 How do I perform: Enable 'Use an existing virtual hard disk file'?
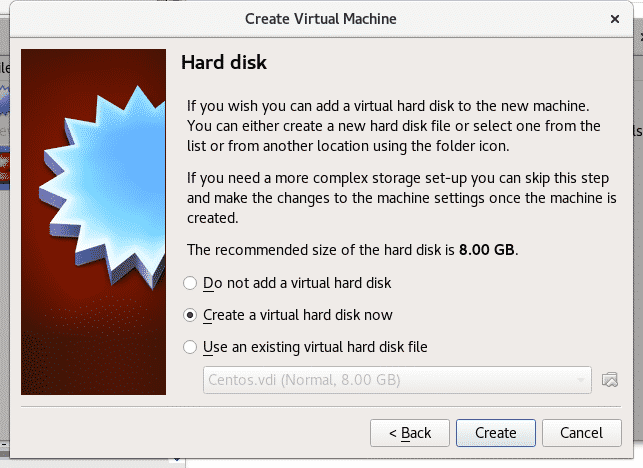pyautogui.click(x=190, y=347)
